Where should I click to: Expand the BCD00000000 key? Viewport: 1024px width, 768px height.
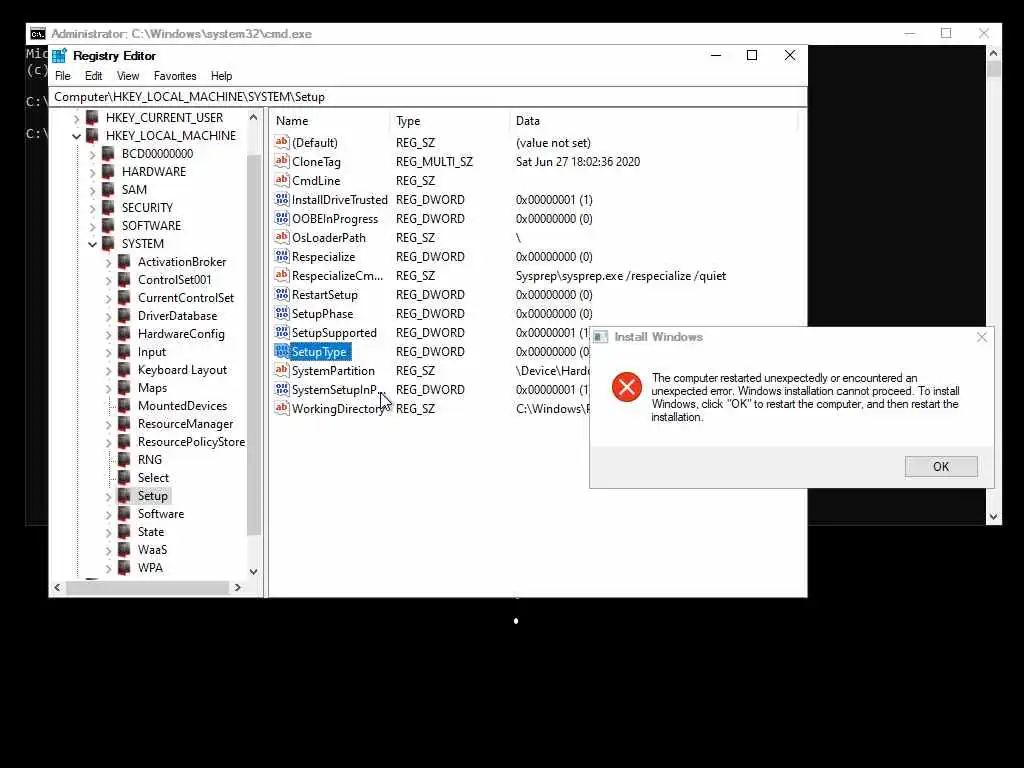point(92,154)
